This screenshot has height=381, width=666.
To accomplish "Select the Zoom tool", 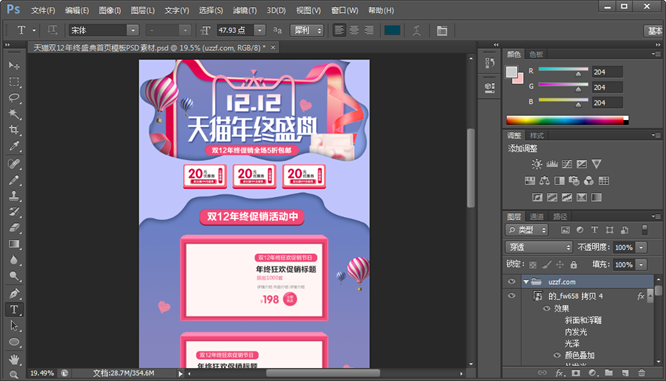I will pos(14,374).
